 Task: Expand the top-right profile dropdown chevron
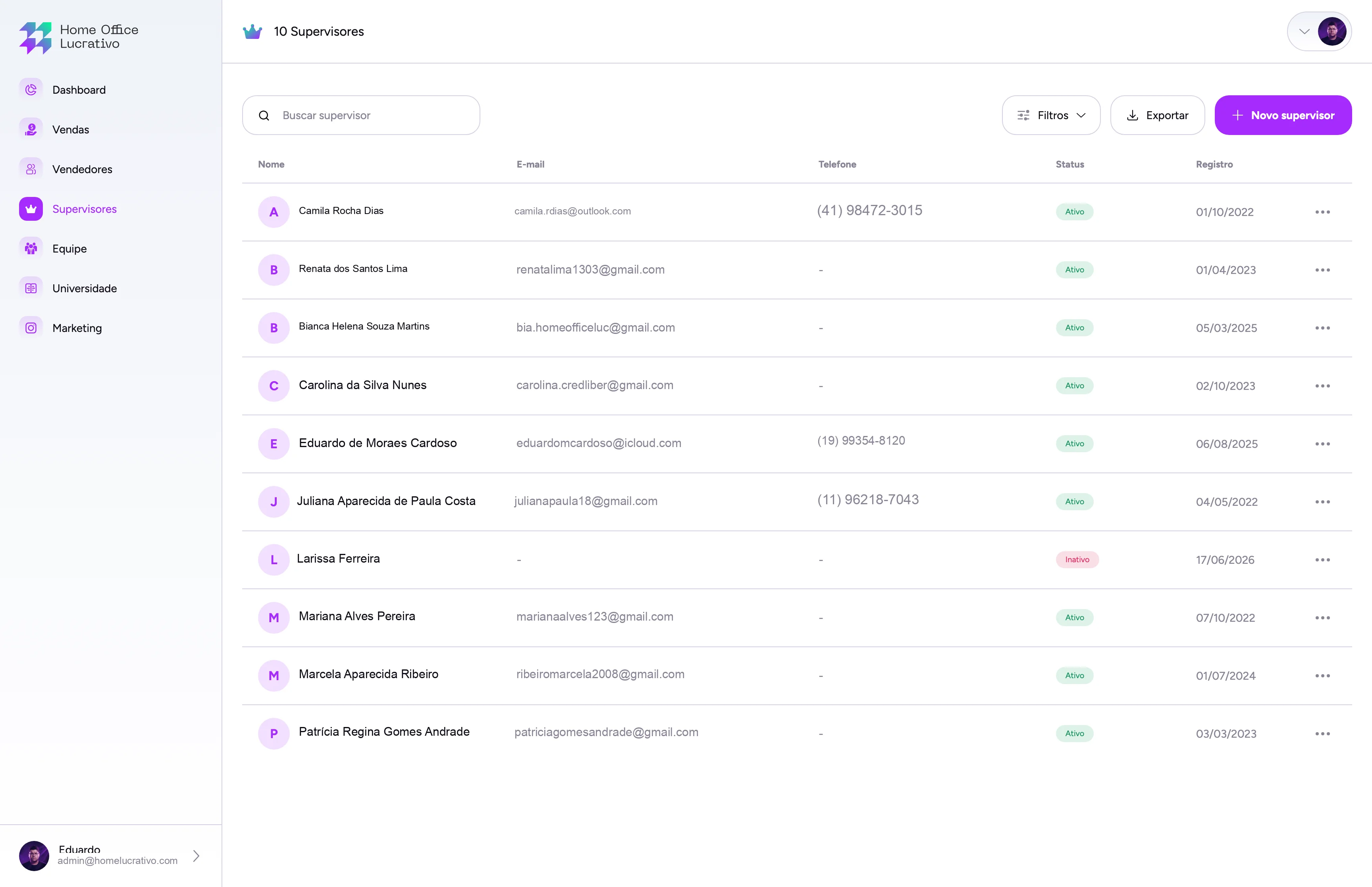click(1304, 32)
